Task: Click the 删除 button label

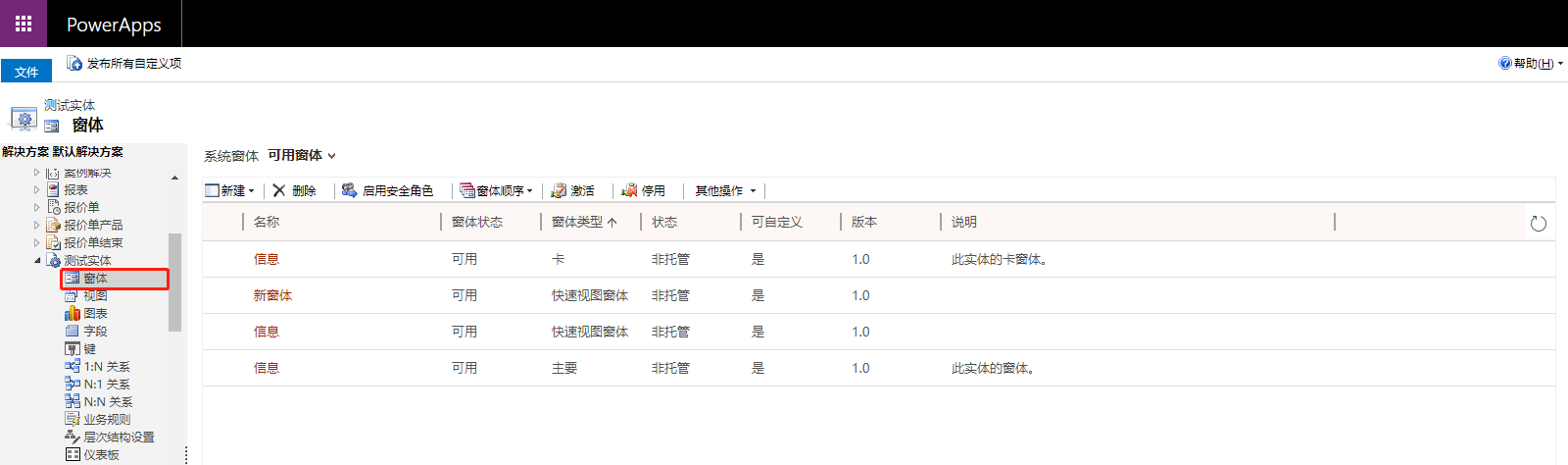Action: click(x=304, y=190)
